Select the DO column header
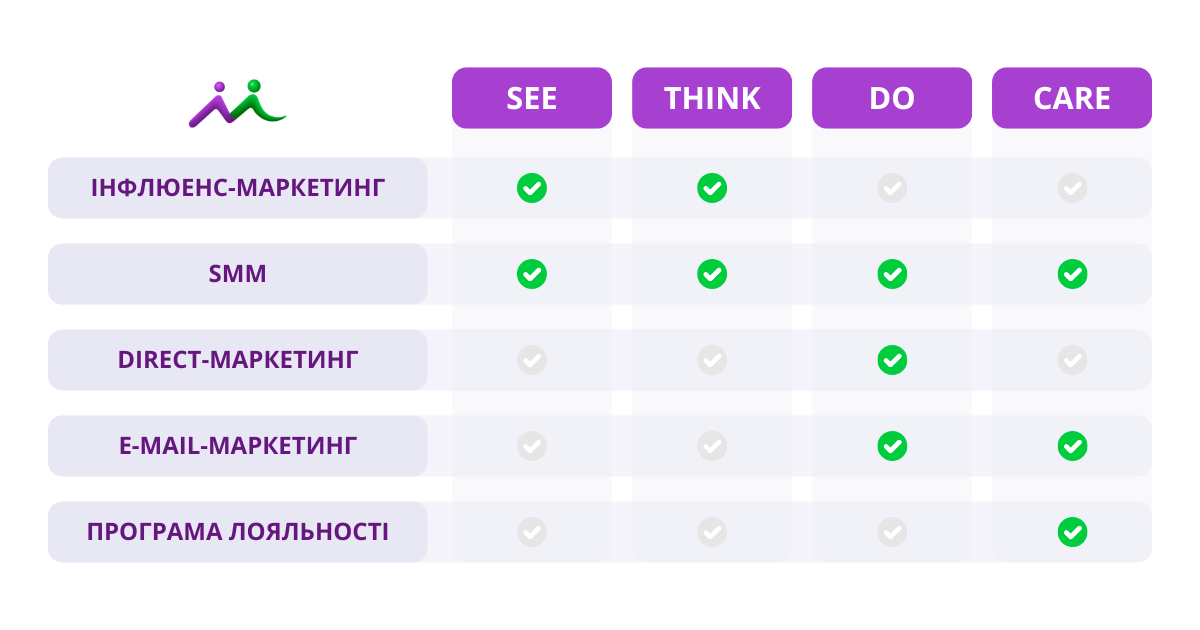Screen dimensions: 1200x630 coord(892,98)
